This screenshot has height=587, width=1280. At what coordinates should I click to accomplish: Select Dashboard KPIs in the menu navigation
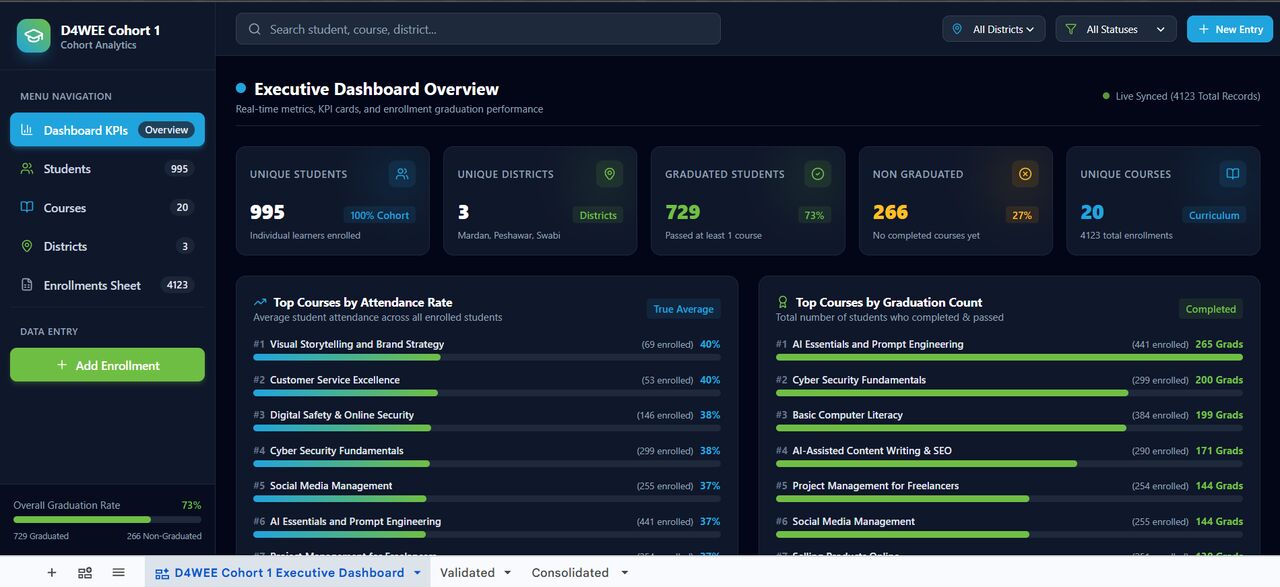click(x=108, y=130)
